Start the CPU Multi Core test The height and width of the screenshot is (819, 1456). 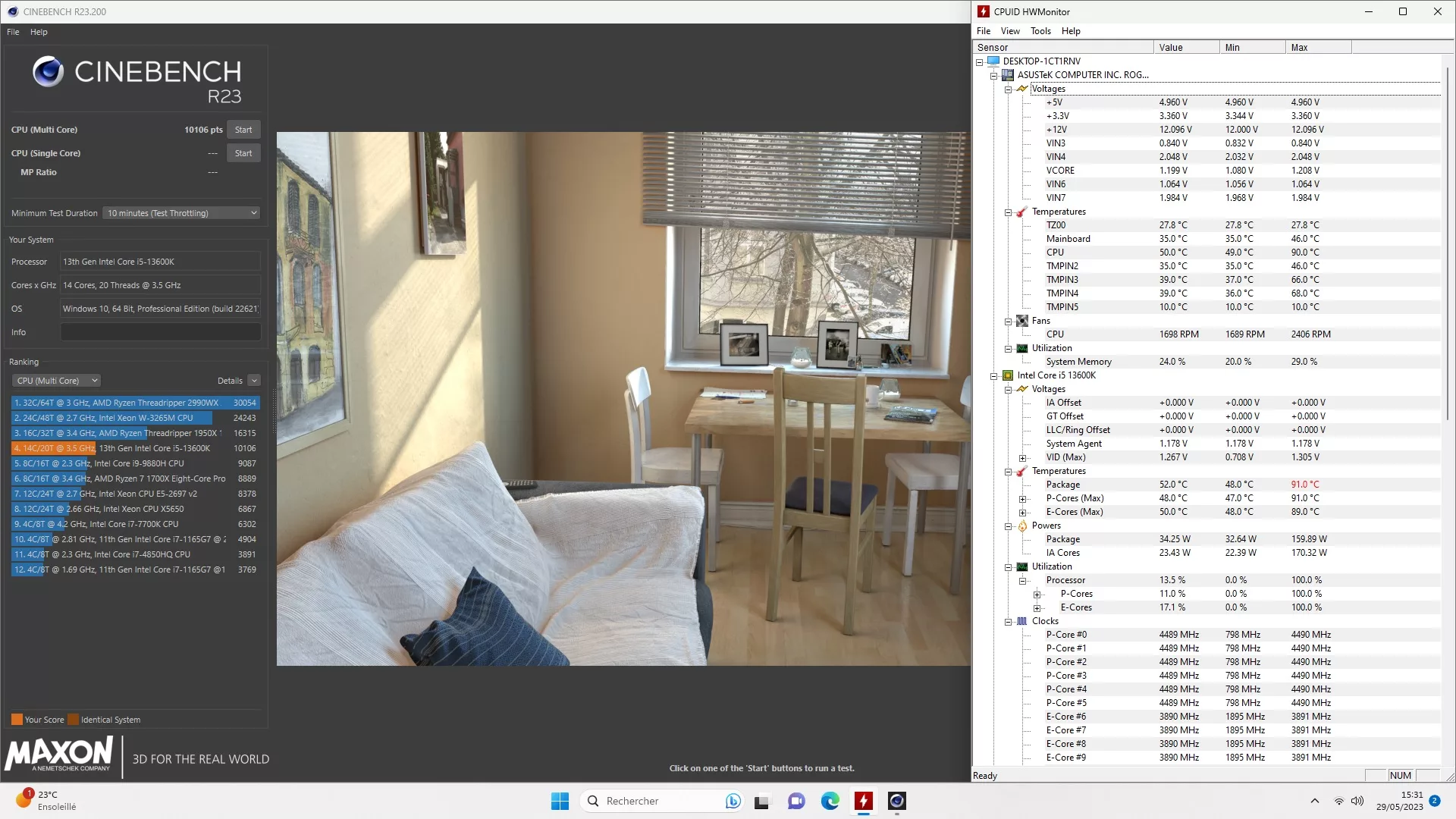pyautogui.click(x=243, y=130)
